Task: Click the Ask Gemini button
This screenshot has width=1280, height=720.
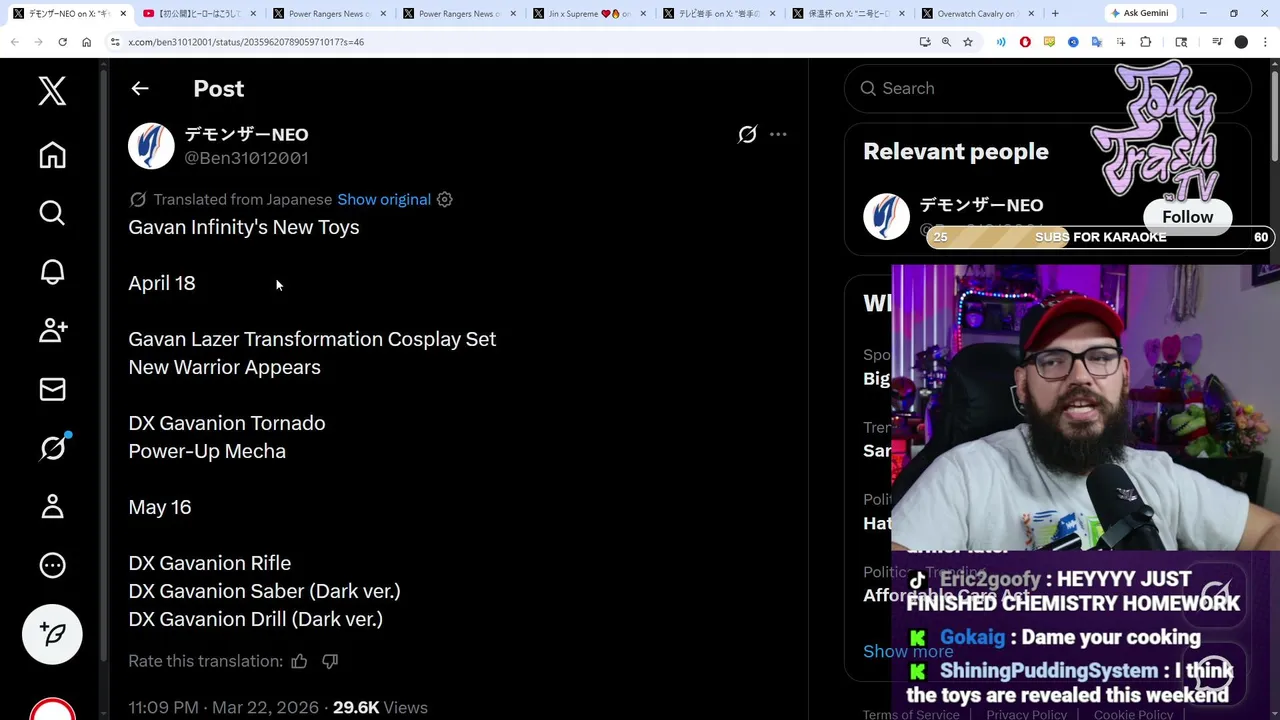Action: [x=1139, y=14]
